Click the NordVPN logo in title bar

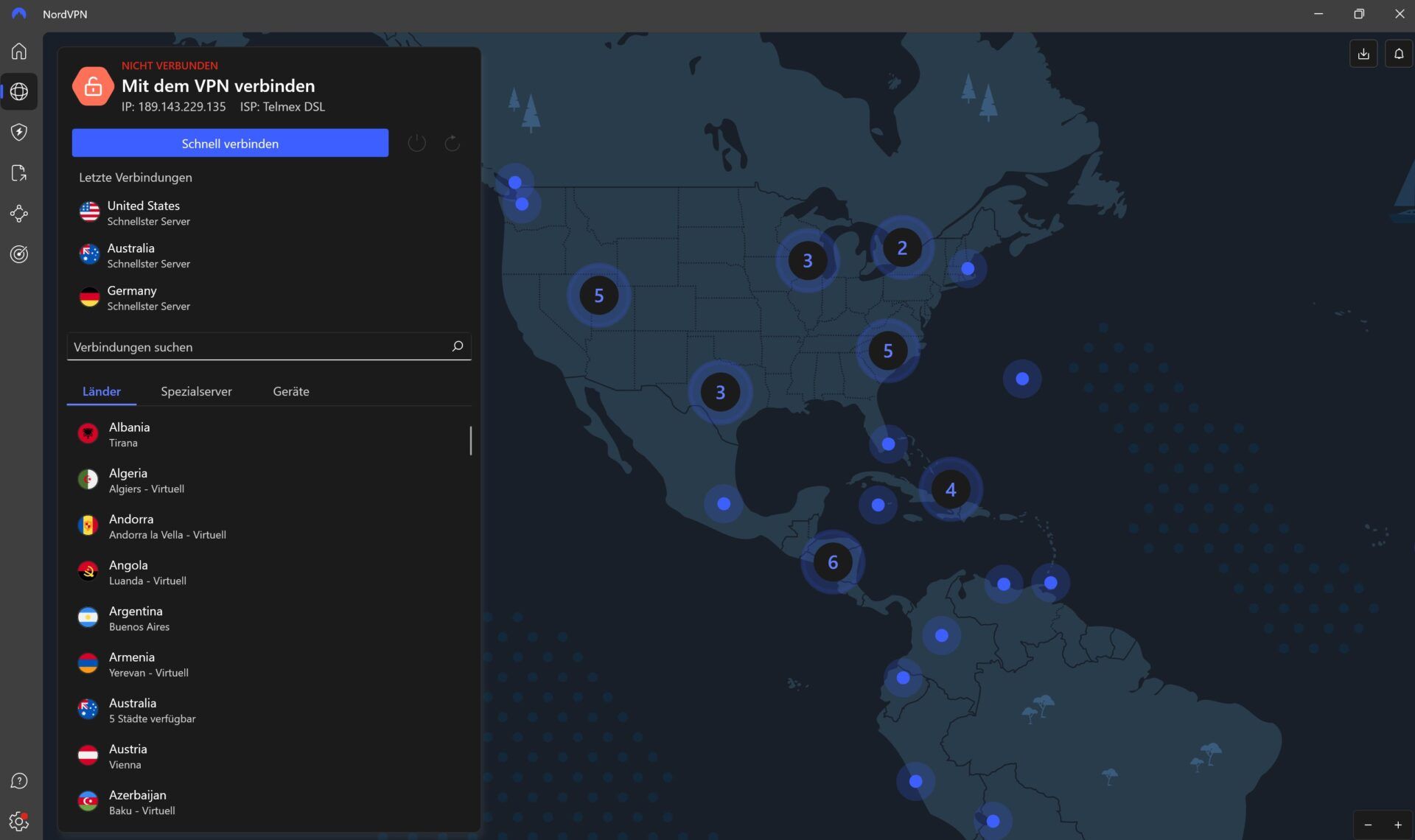(19, 14)
